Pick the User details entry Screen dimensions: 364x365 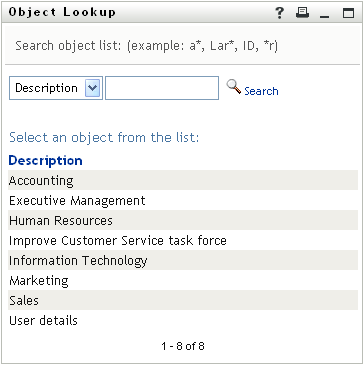(x=183, y=320)
